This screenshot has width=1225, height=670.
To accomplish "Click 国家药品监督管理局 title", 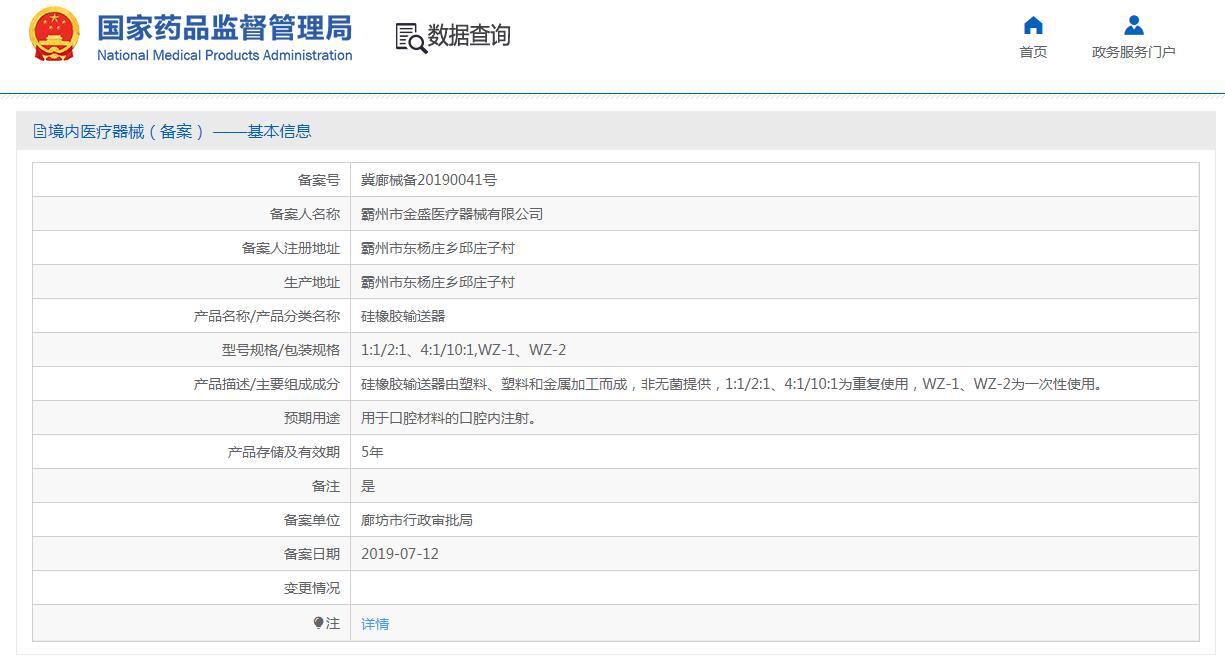I will (x=224, y=27).
